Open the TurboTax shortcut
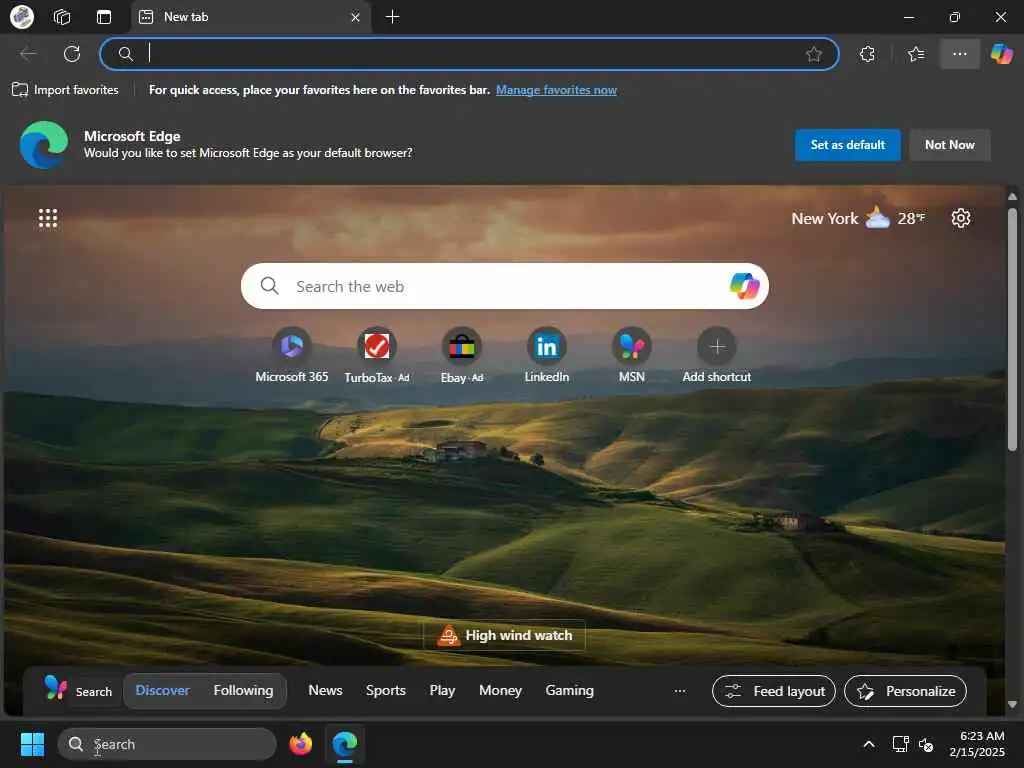The height and width of the screenshot is (768, 1024). (x=377, y=356)
